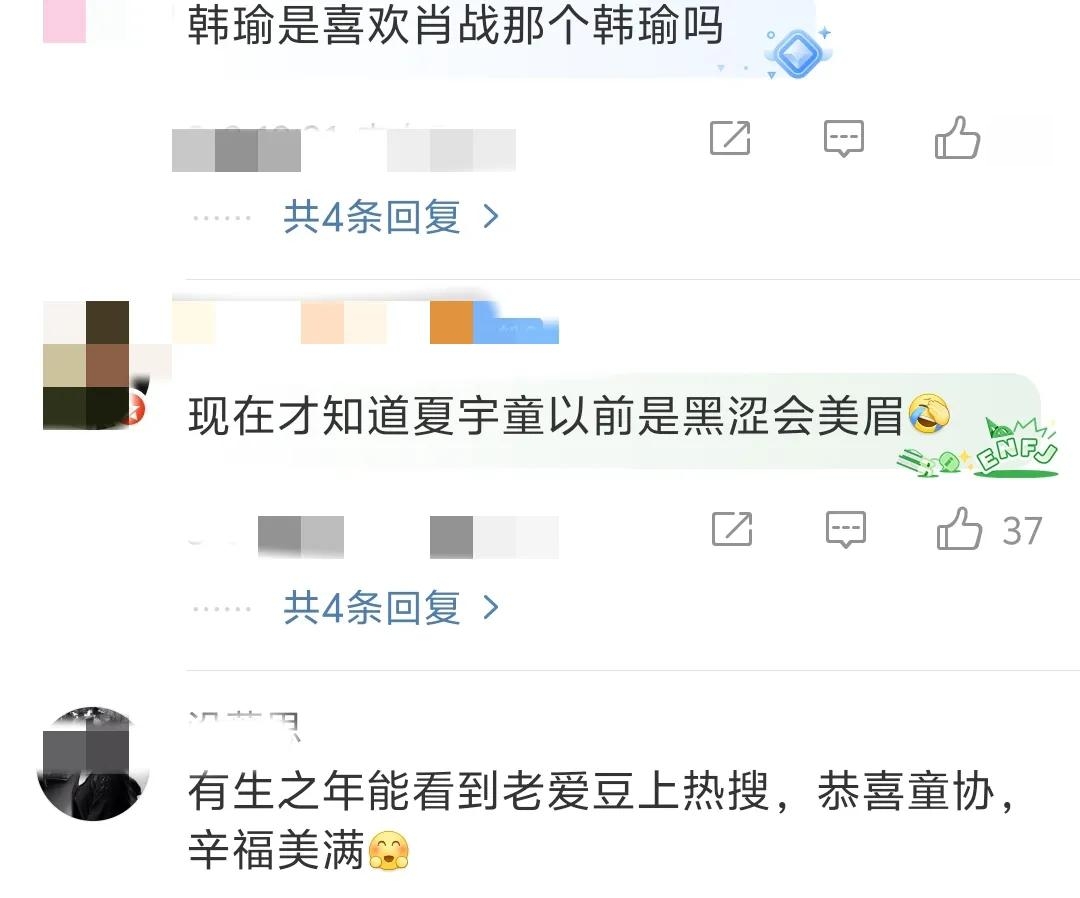Tap the blue diamond badge on first comment
Viewport: 1080px width, 898px height.
pos(798,52)
